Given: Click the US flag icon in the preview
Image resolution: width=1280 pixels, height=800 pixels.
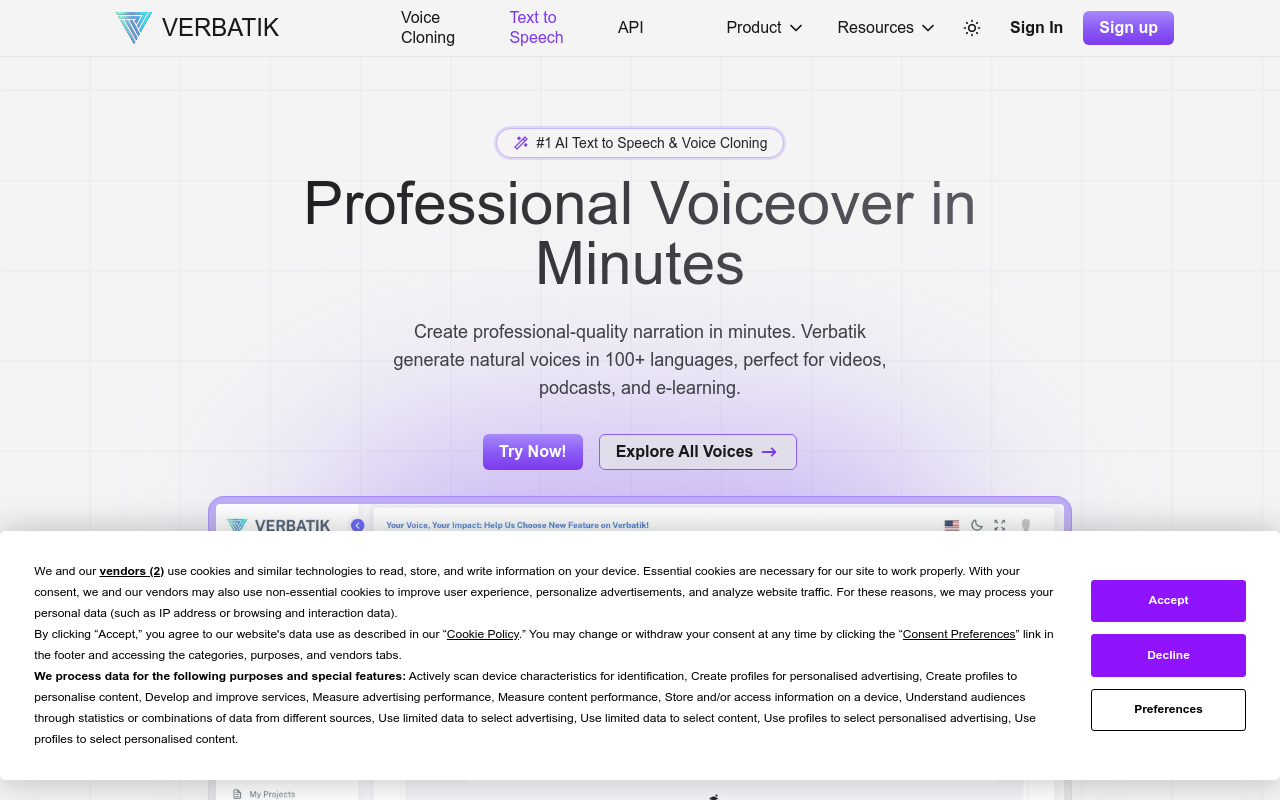Looking at the screenshot, I should [952, 525].
